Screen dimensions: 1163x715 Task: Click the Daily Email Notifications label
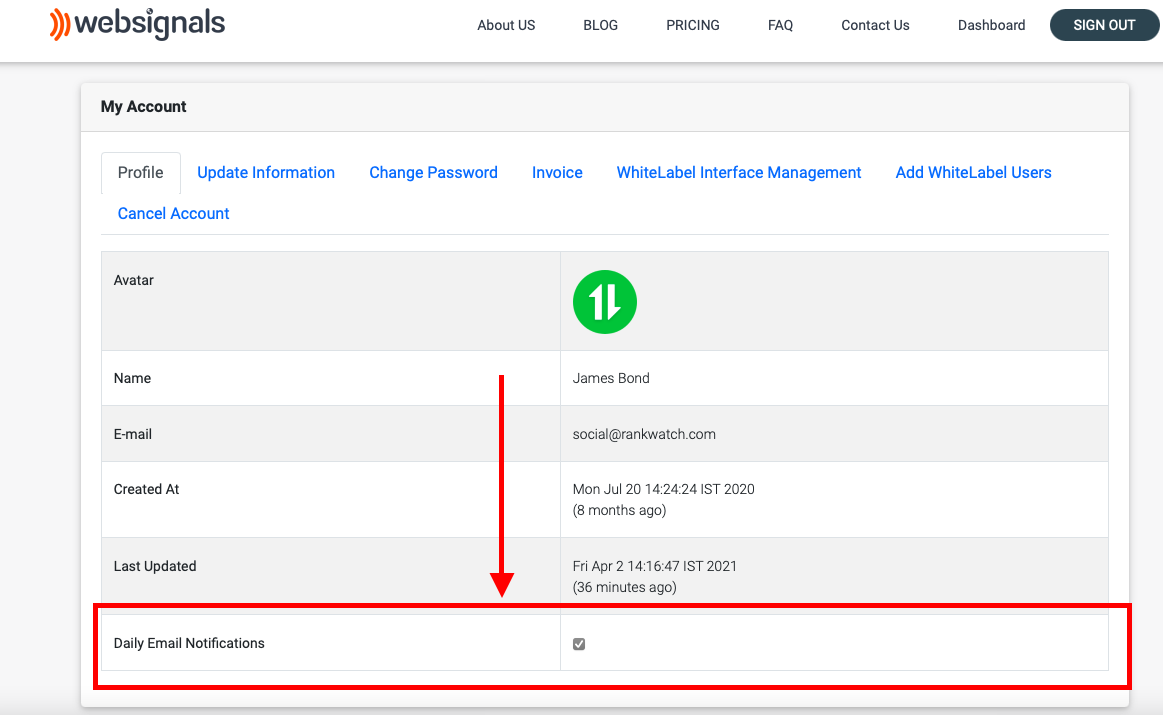pos(189,643)
